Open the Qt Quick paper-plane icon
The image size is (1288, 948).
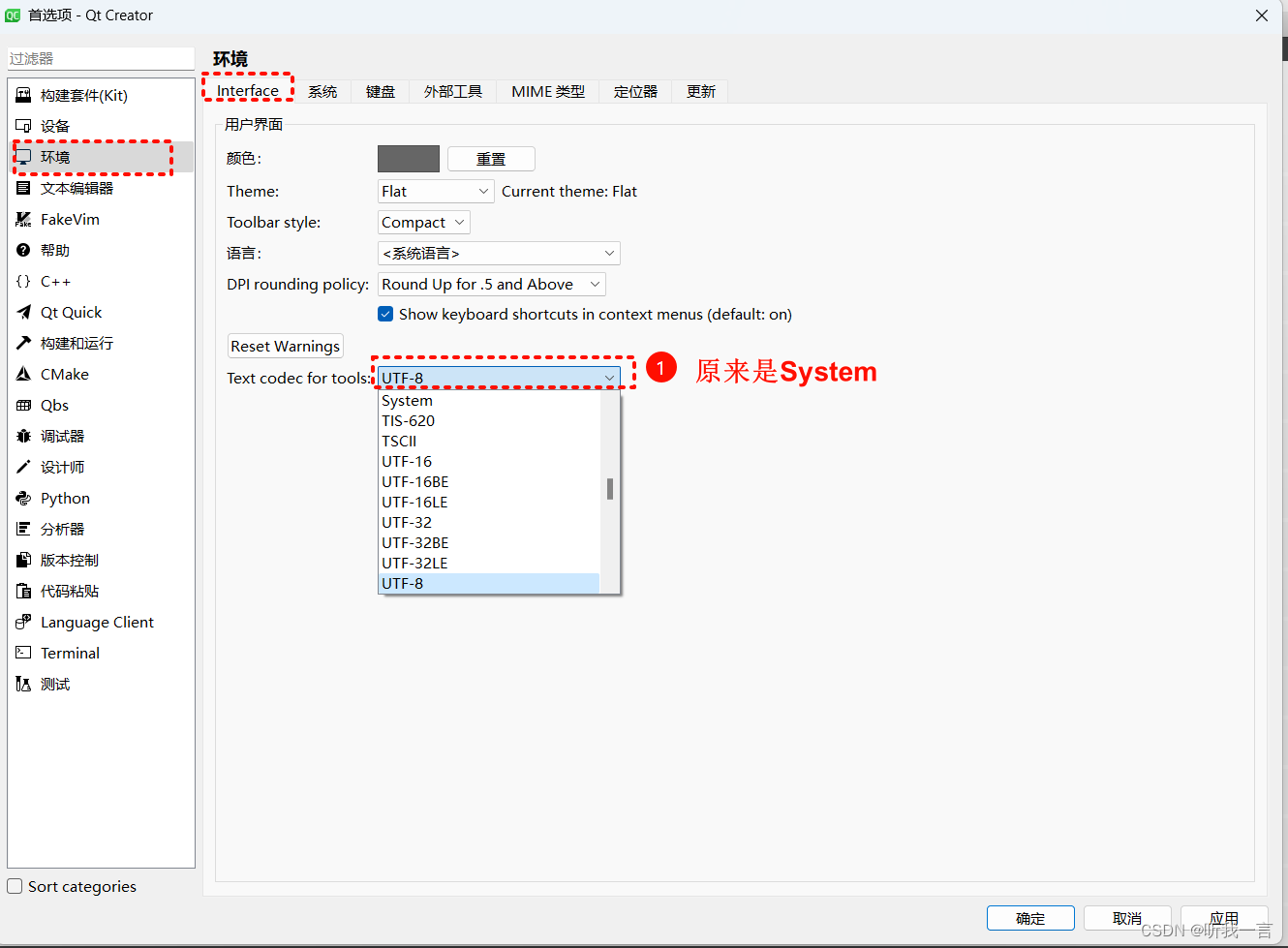23,312
